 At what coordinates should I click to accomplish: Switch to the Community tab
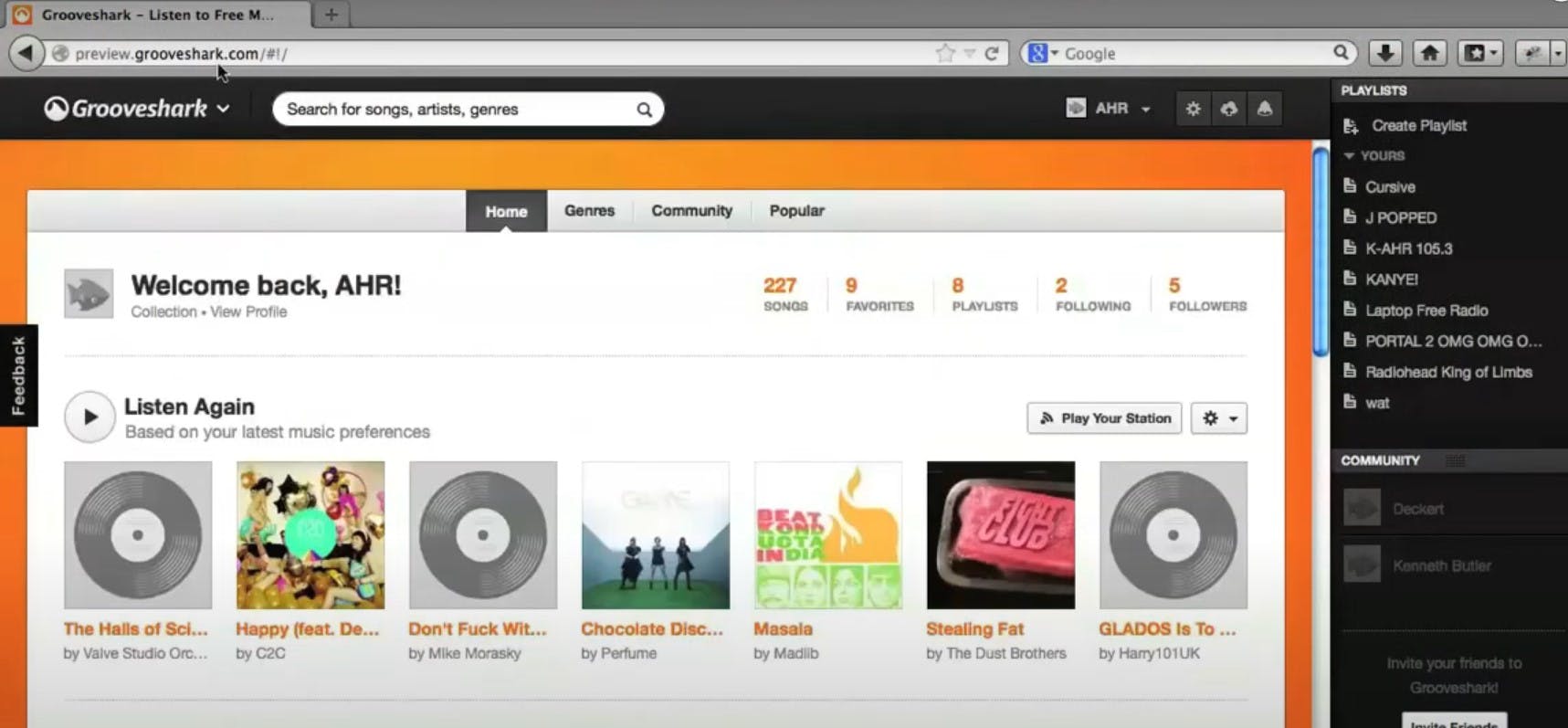click(691, 211)
